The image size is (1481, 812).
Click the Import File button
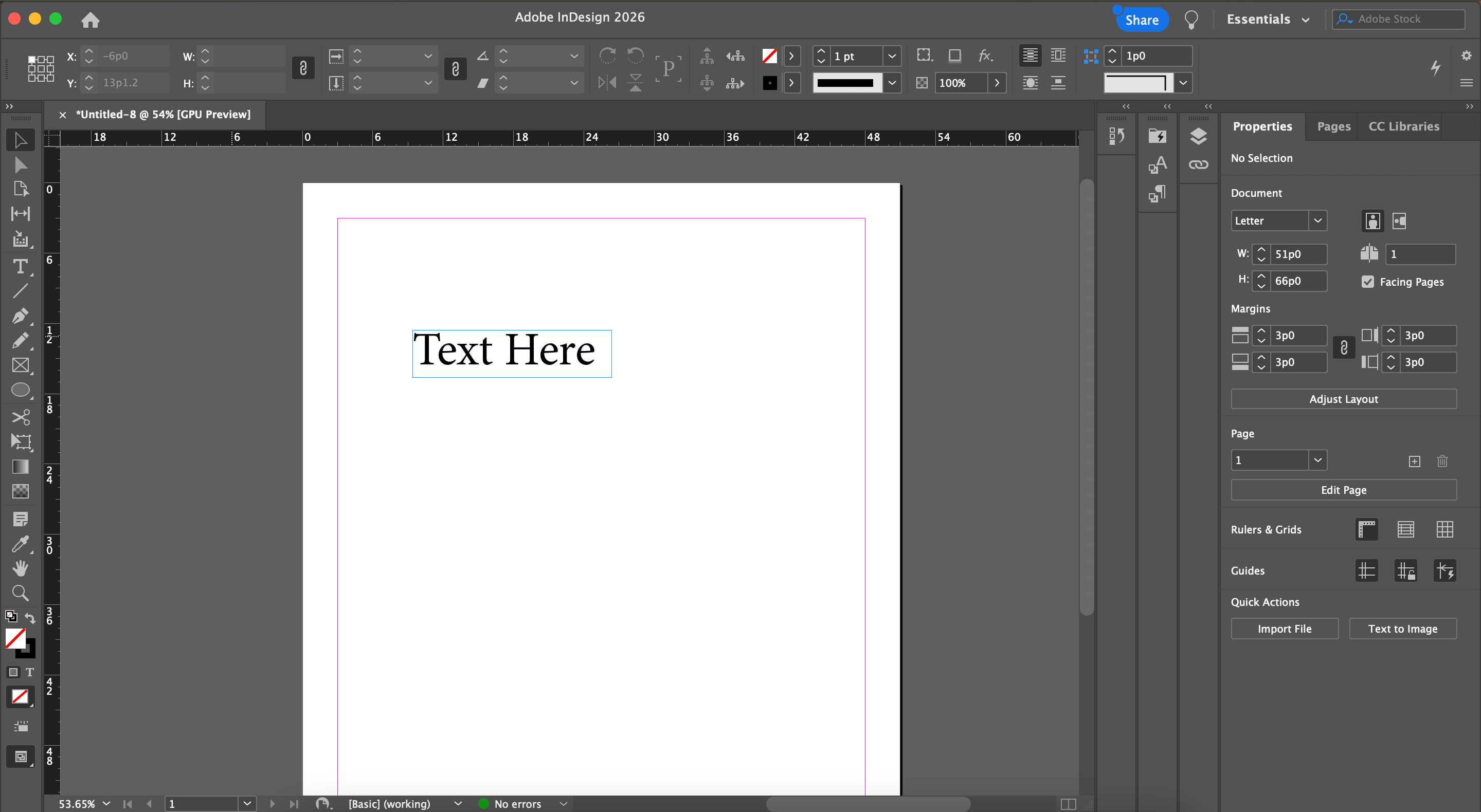pyautogui.click(x=1284, y=629)
